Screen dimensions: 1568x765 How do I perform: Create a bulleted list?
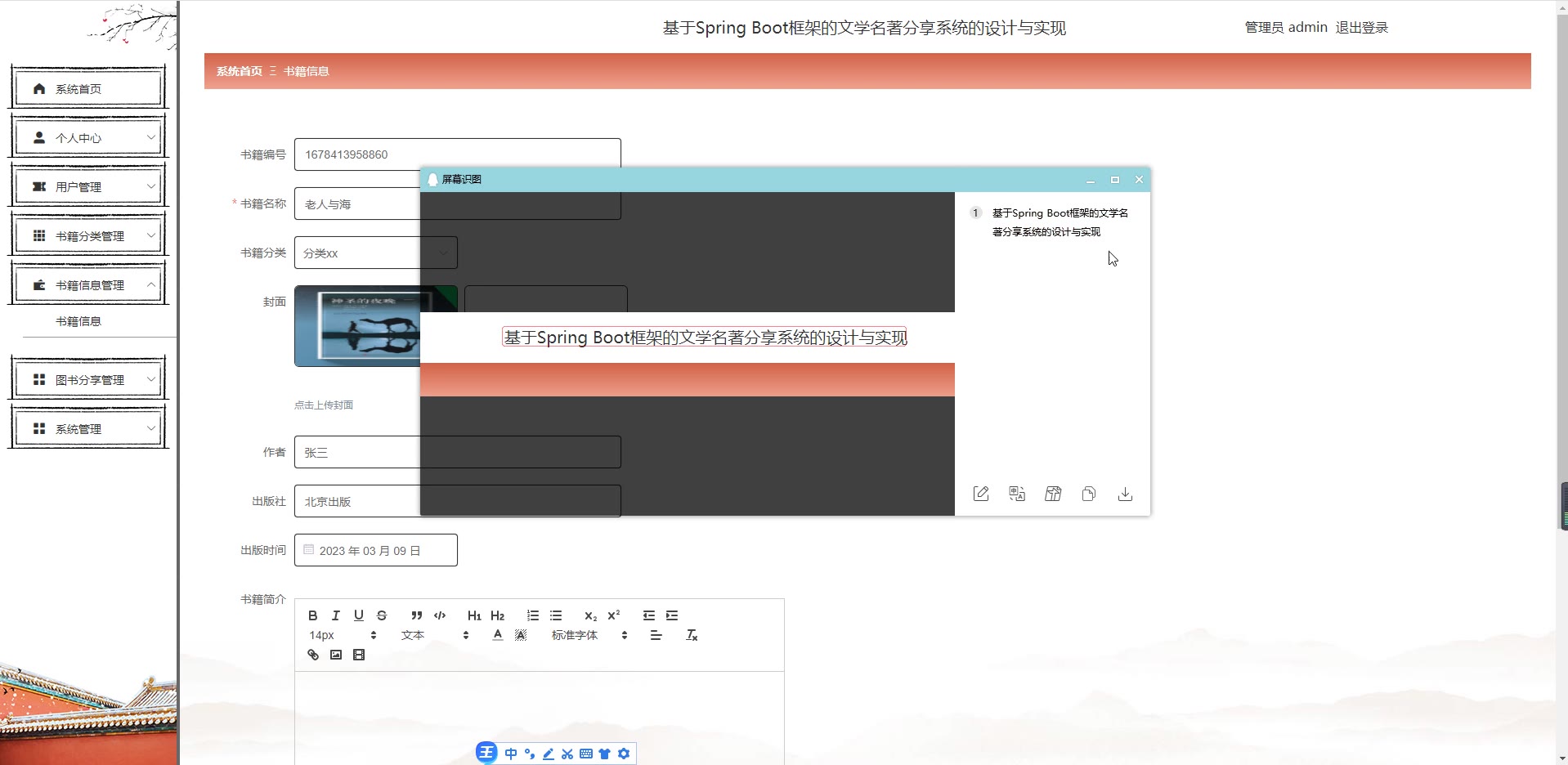tap(556, 615)
